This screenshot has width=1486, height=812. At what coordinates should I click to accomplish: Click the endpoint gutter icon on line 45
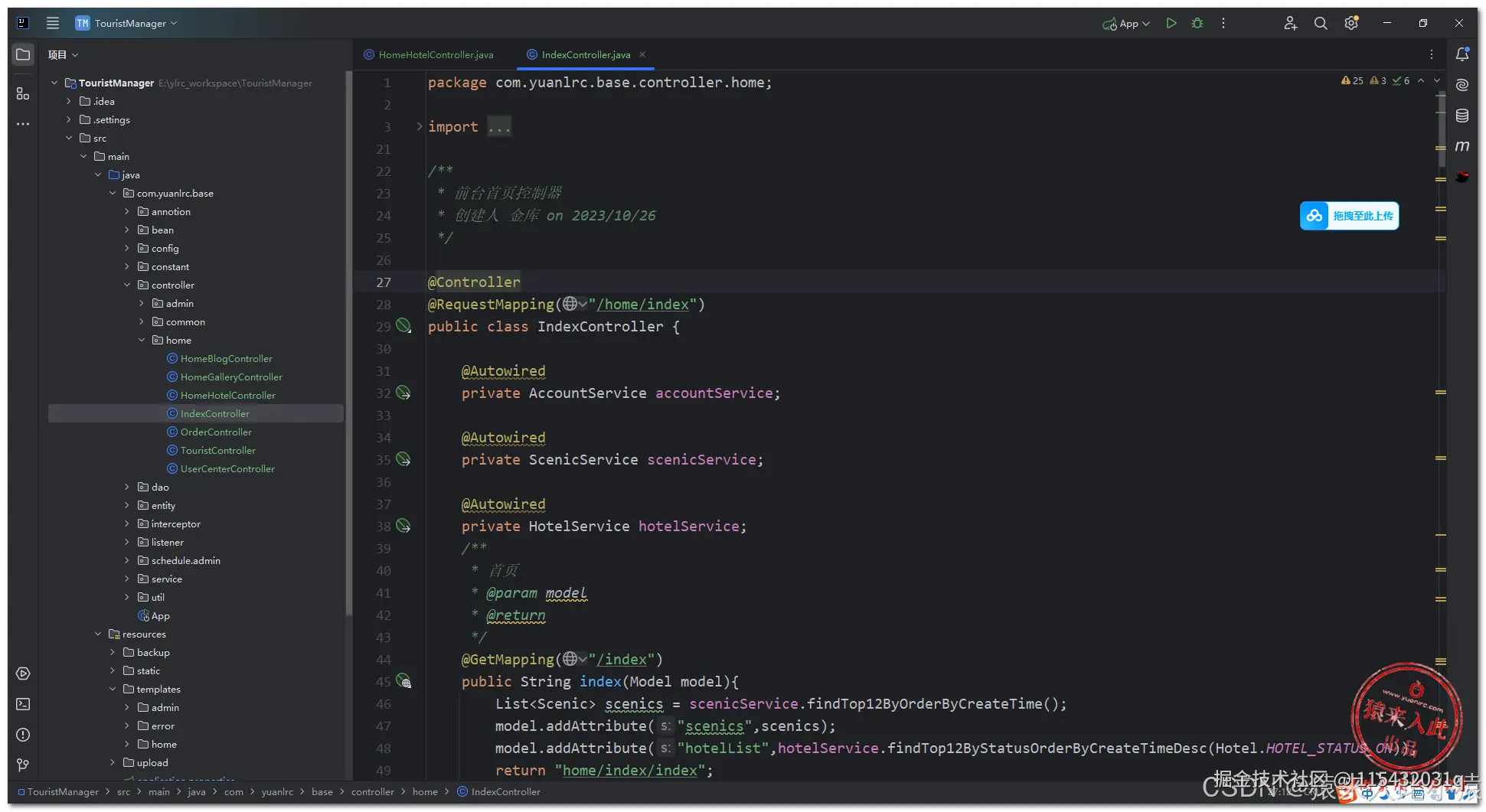click(403, 681)
